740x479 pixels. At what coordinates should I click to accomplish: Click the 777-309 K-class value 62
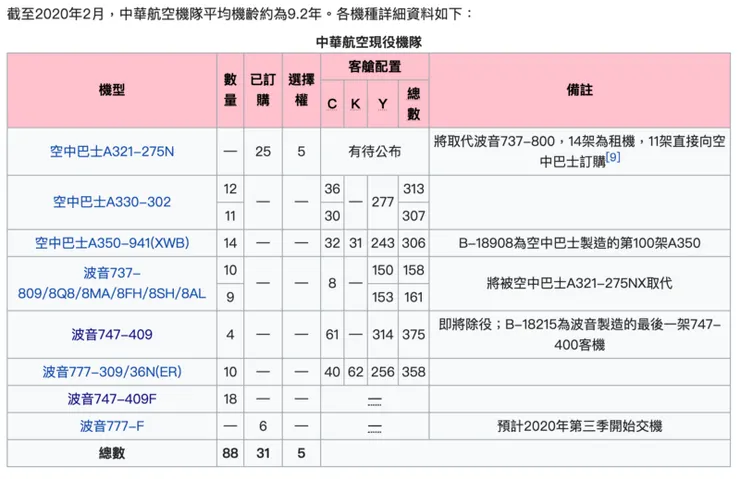coord(355,372)
